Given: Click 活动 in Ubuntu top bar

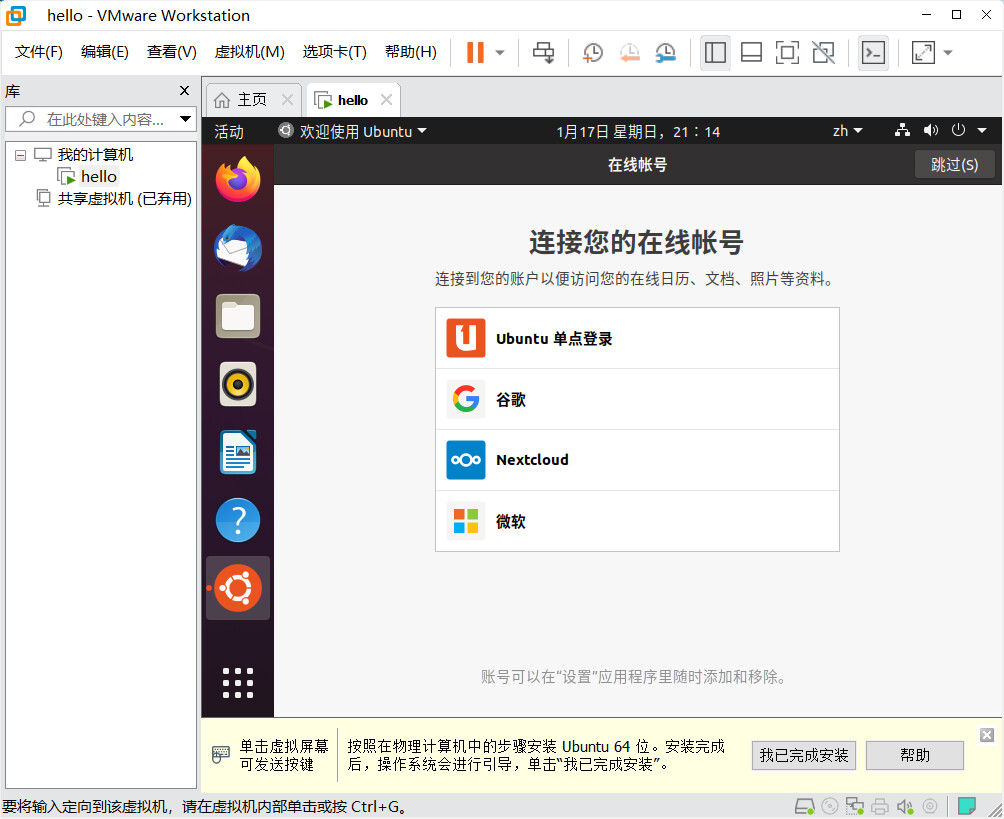Looking at the screenshot, I should click(229, 132).
